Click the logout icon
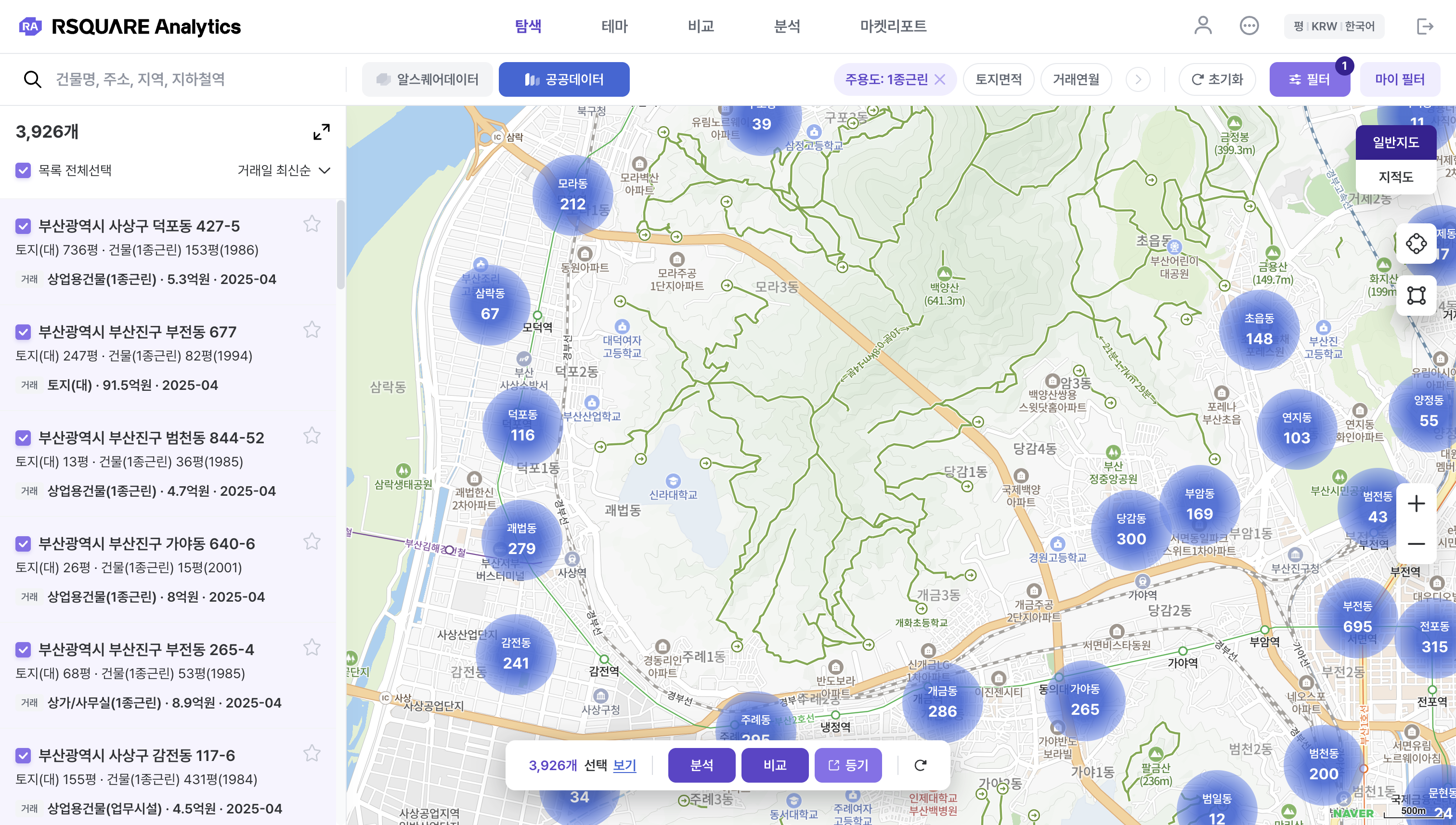 tap(1425, 26)
